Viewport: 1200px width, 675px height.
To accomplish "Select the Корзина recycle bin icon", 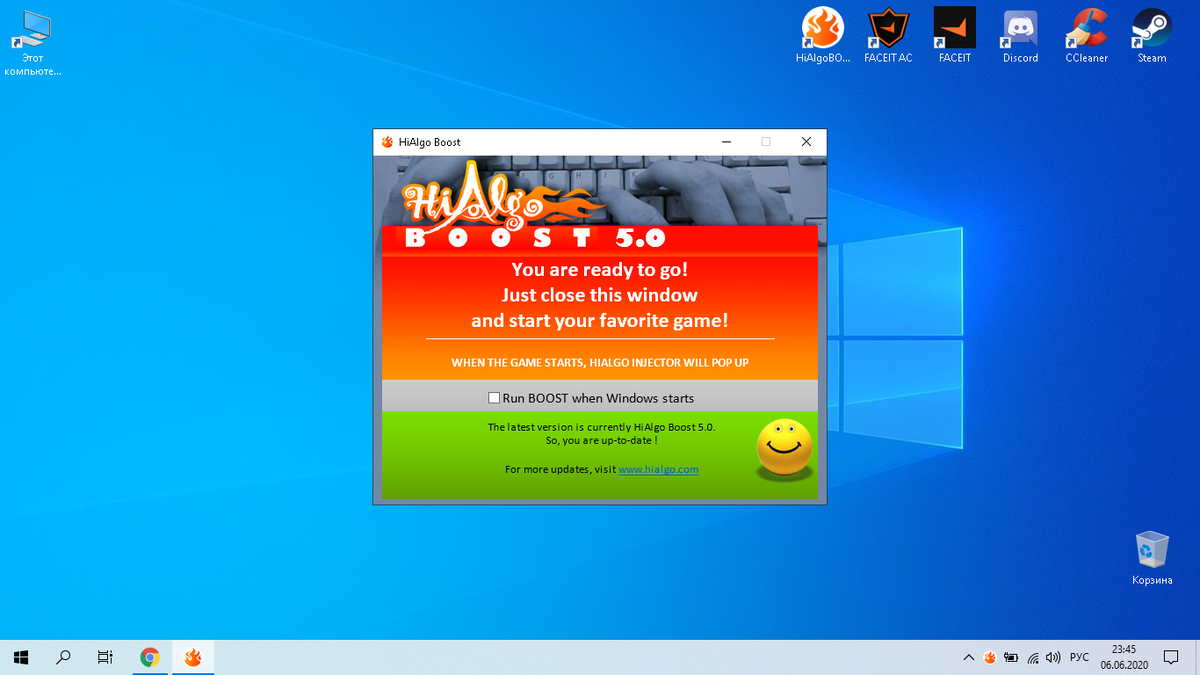I will [x=1152, y=558].
